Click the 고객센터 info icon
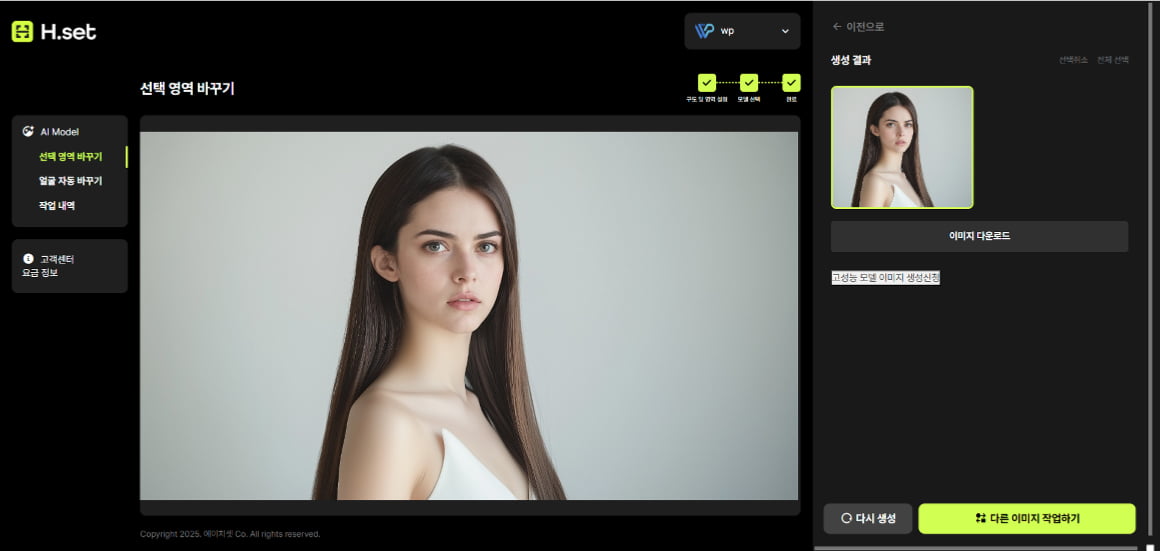The width and height of the screenshot is (1160, 551). tap(28, 259)
